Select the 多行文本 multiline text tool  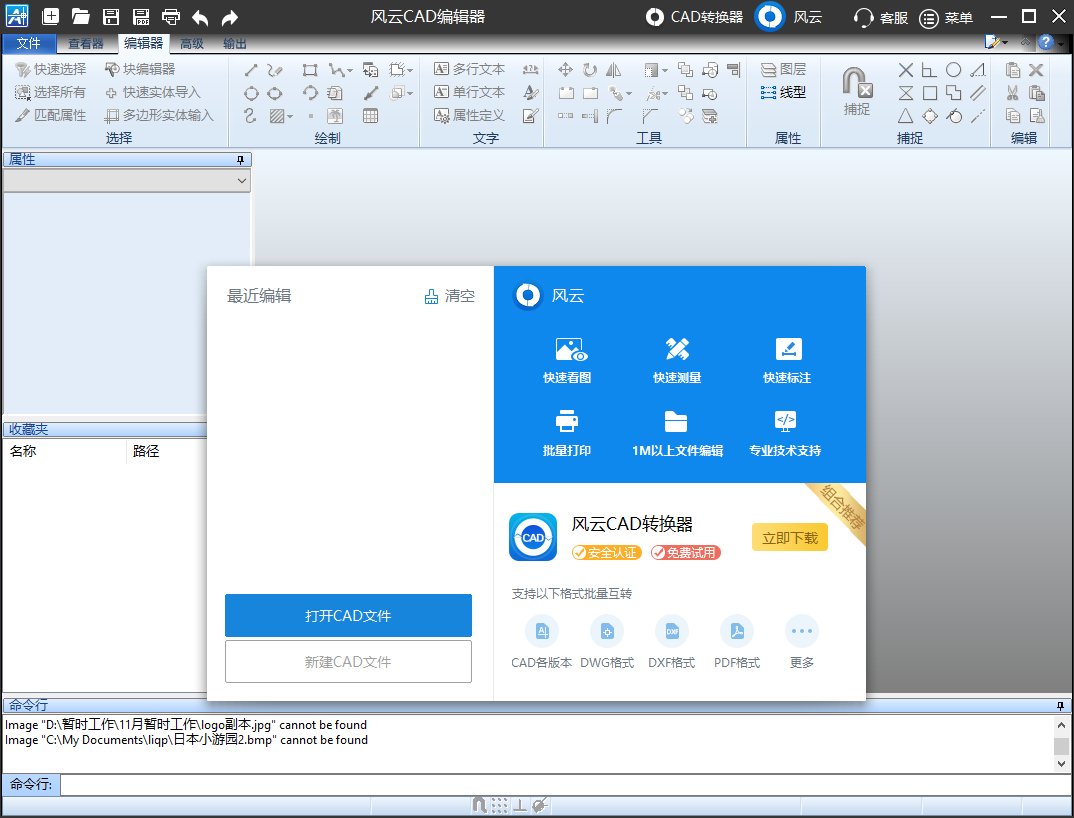pyautogui.click(x=469, y=69)
